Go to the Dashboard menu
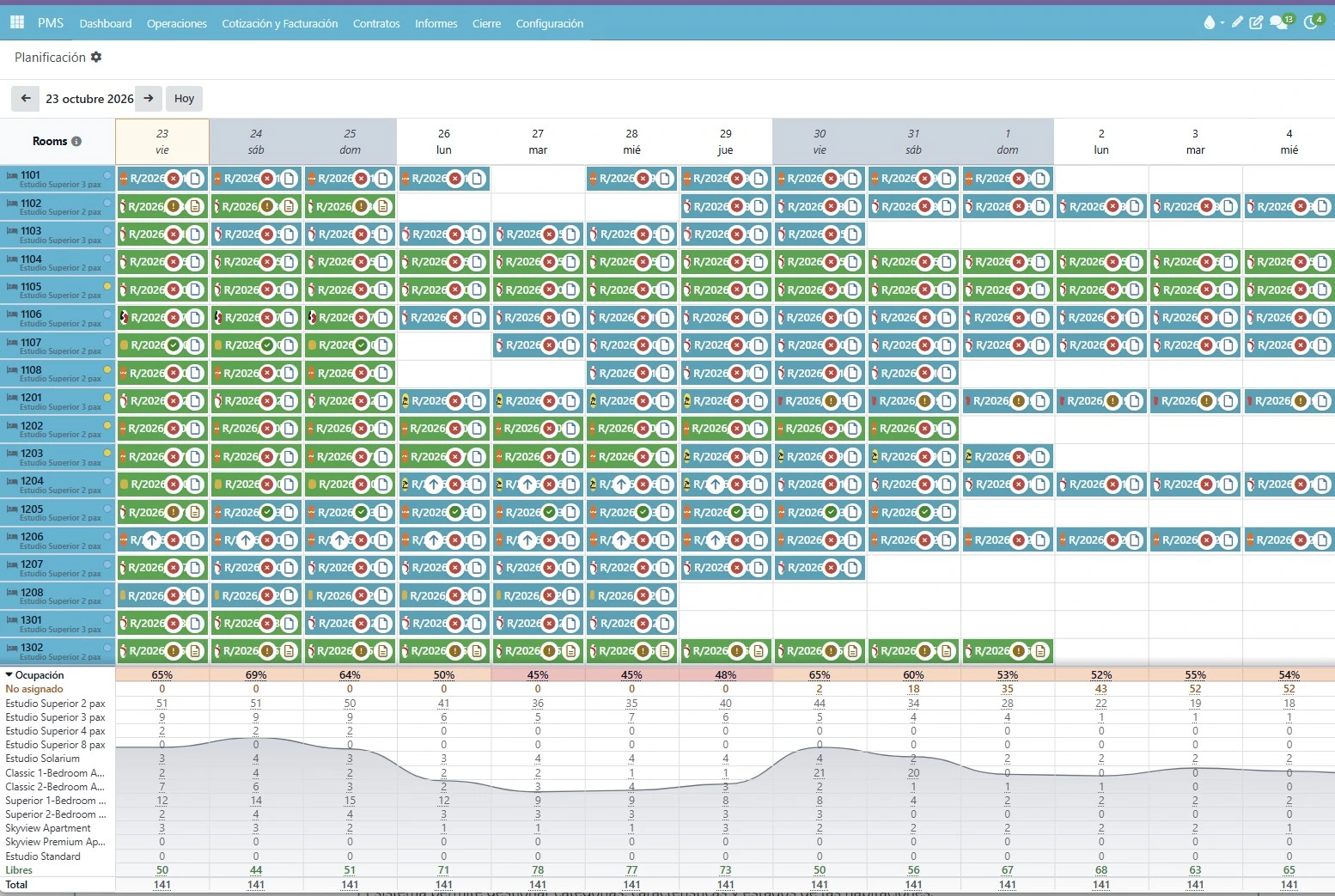1335x896 pixels. pos(106,23)
